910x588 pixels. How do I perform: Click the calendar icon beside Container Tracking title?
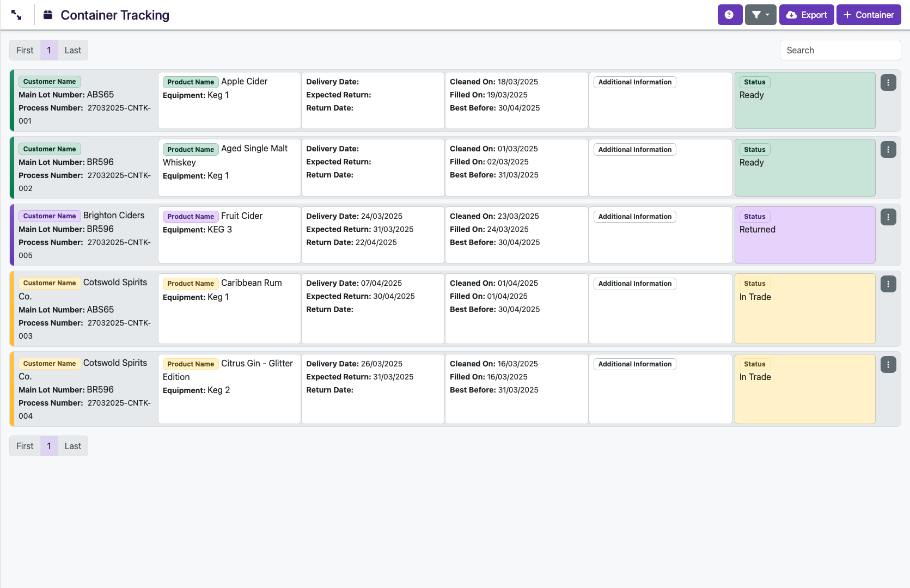pyautogui.click(x=48, y=15)
